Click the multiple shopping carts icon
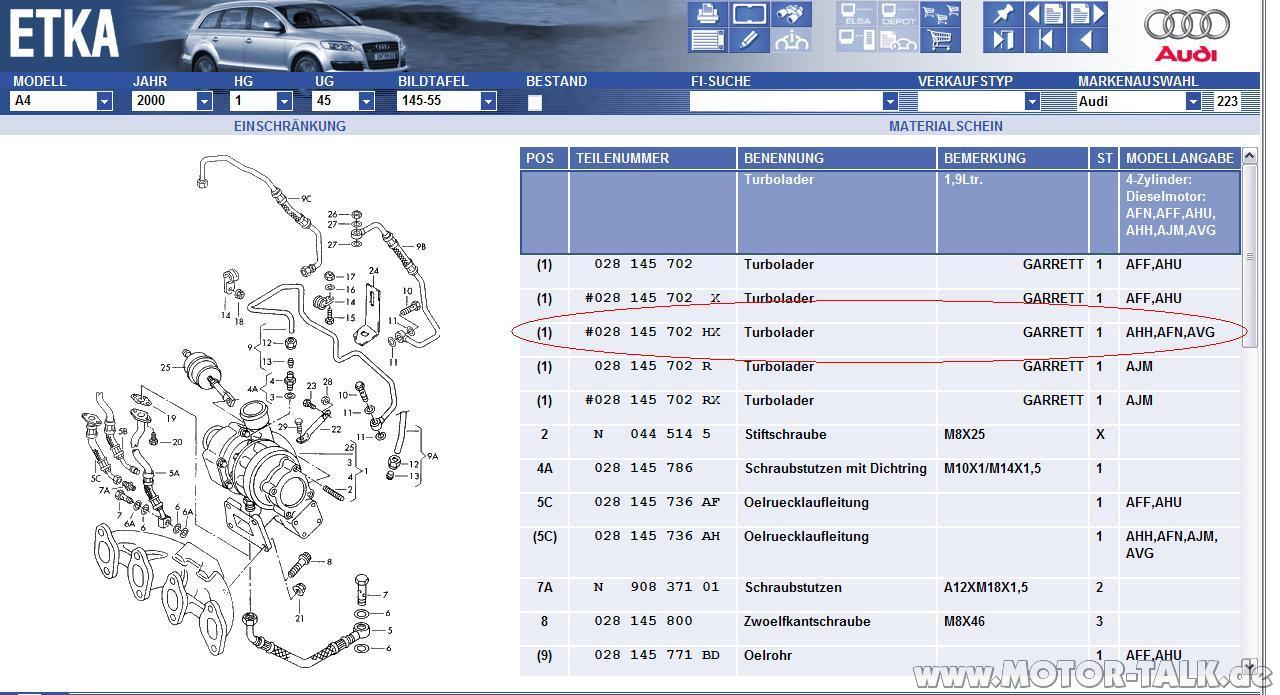This screenshot has height=695, width=1280. click(x=939, y=14)
